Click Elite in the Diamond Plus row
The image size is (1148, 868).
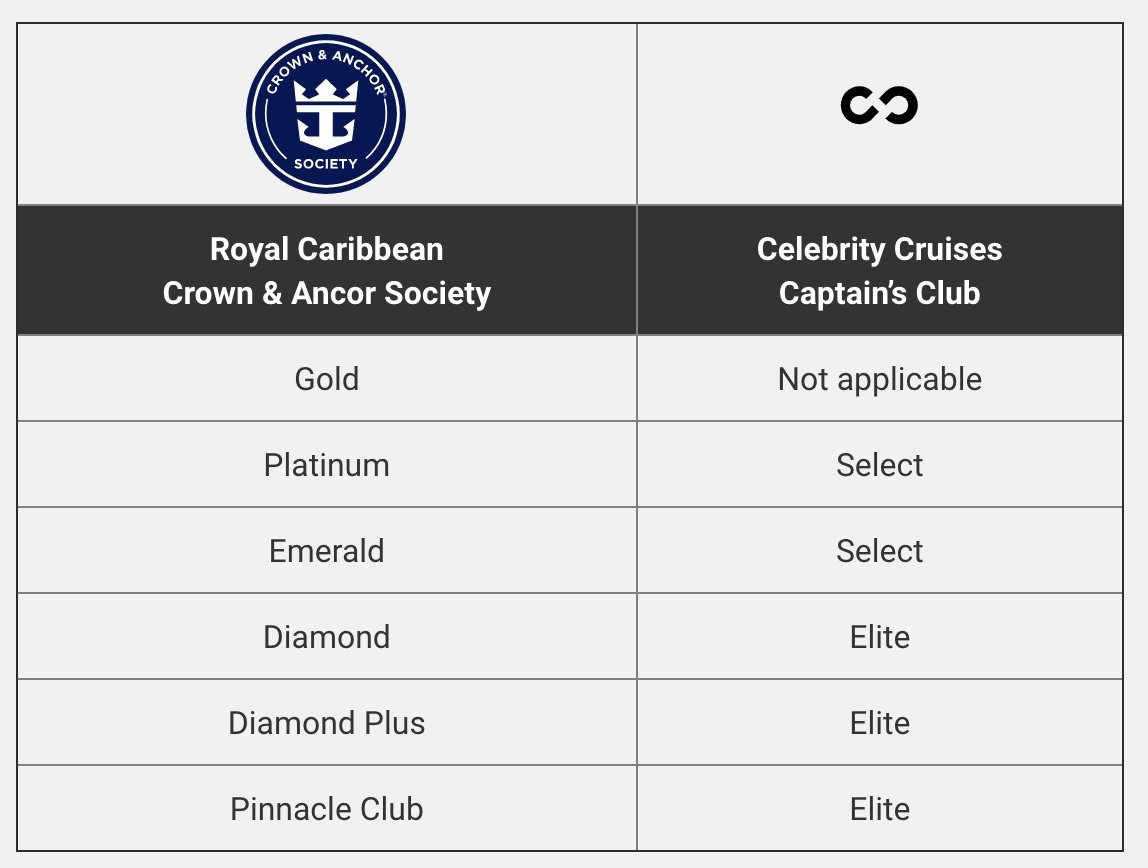pyautogui.click(x=879, y=723)
